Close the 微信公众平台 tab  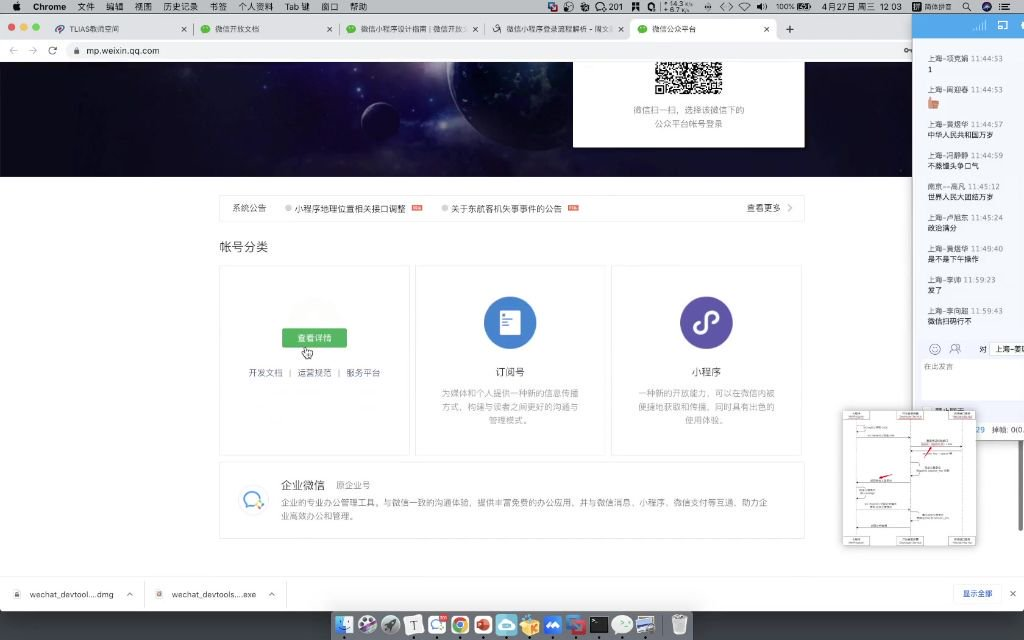tap(766, 29)
